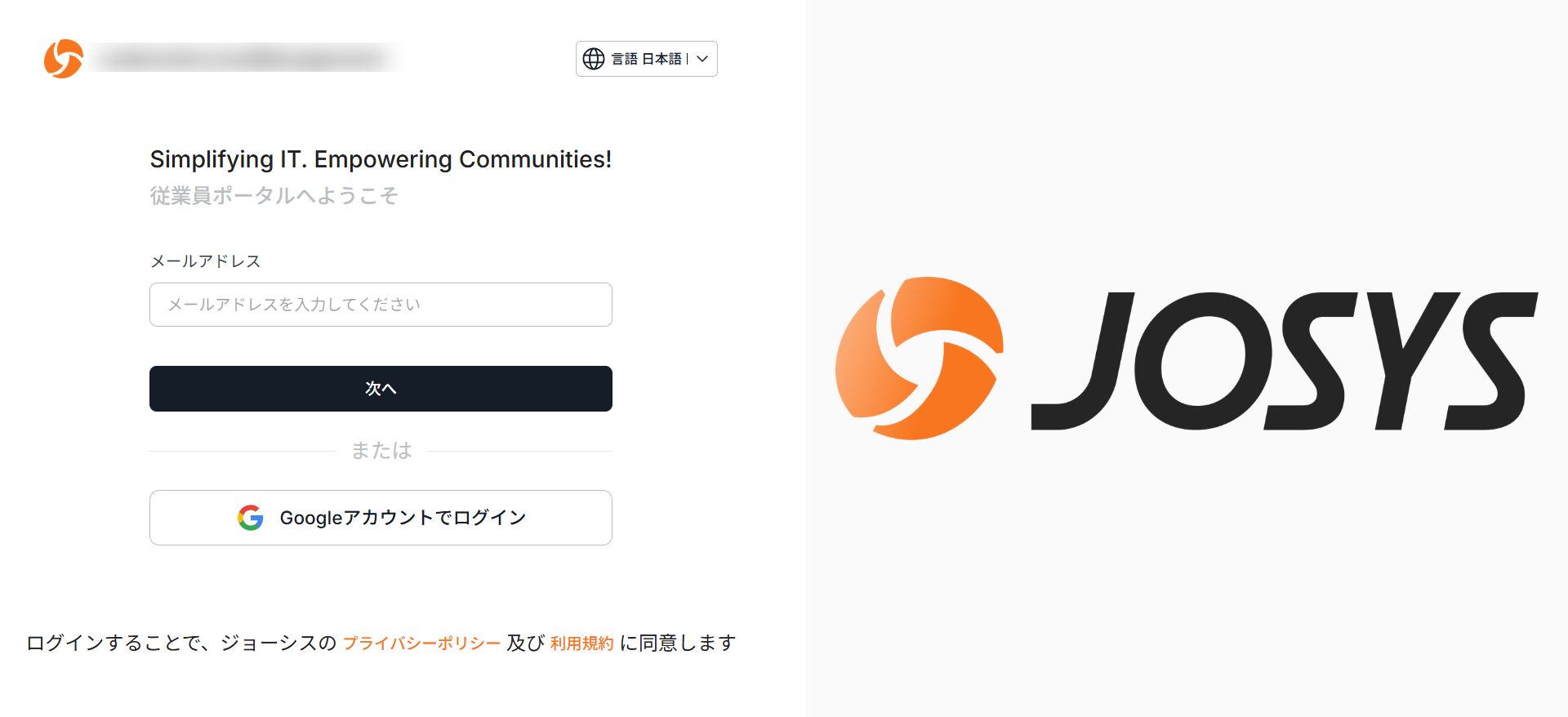1568x717 pixels.
Task: Click the ログインすることで、ジョーシスの footer text
Action: click(181, 644)
